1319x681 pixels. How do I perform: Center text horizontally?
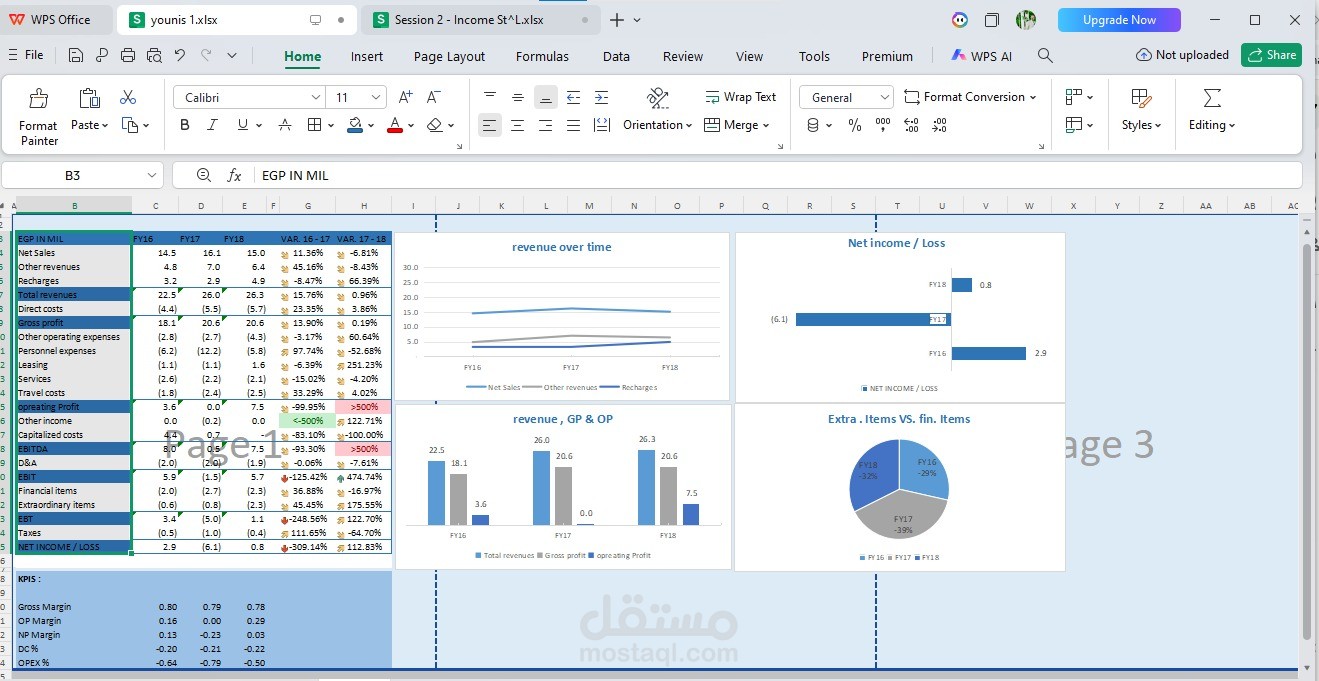[x=518, y=125]
